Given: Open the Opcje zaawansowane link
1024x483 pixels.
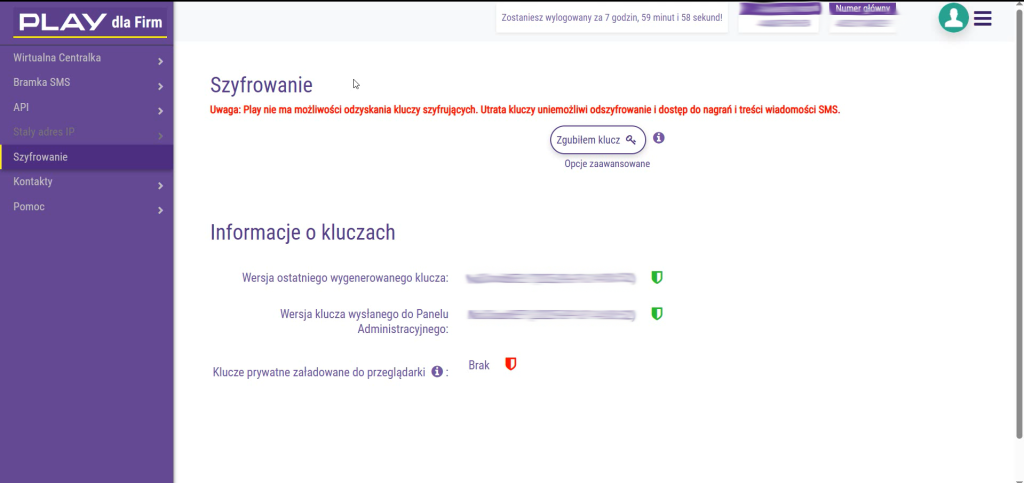Looking at the screenshot, I should (x=607, y=164).
